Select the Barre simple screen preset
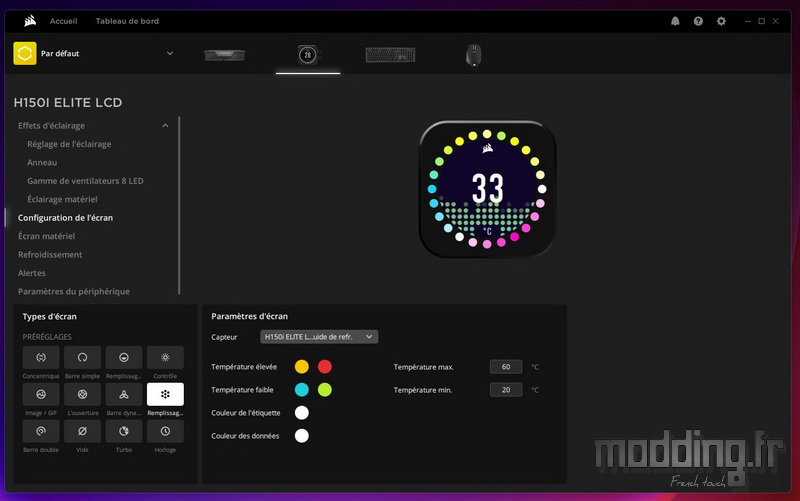 (x=82, y=358)
